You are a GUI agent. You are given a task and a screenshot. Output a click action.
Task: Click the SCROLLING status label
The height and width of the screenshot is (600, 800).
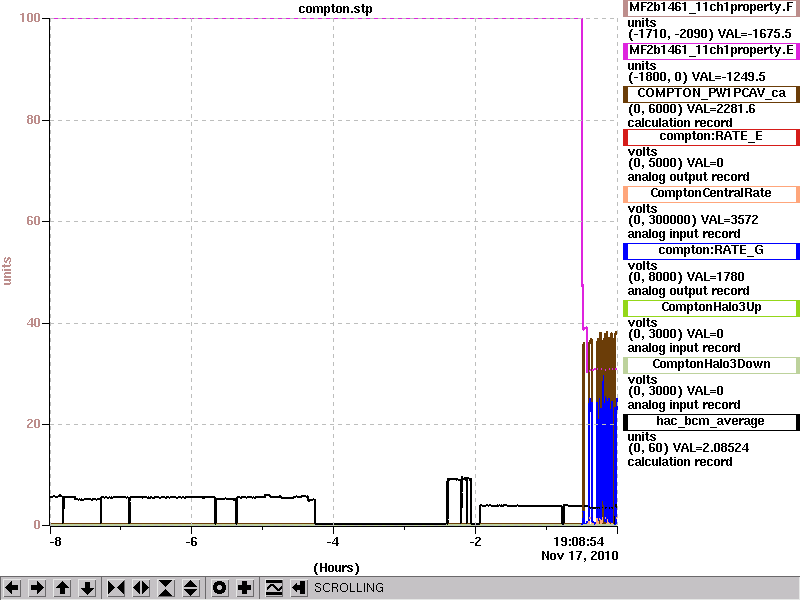point(348,588)
